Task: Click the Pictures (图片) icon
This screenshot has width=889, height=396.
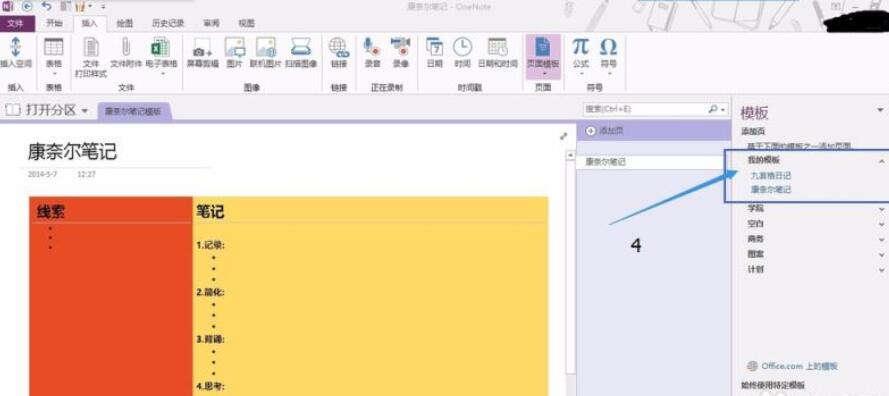Action: pyautogui.click(x=235, y=47)
